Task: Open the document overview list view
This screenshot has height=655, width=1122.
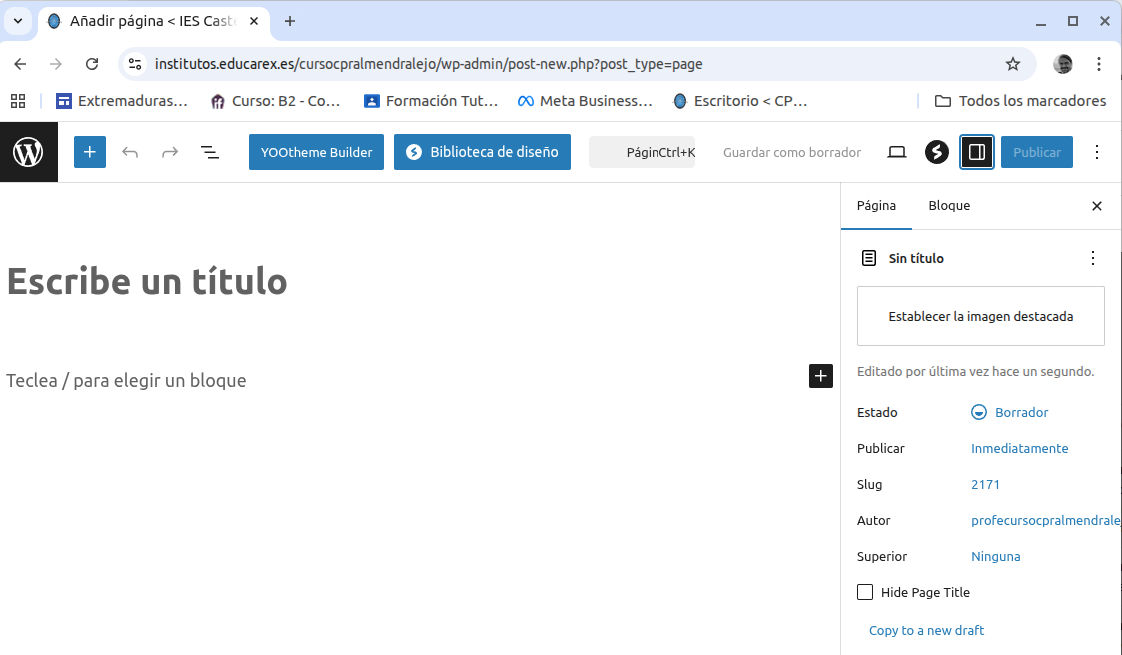Action: 210,152
